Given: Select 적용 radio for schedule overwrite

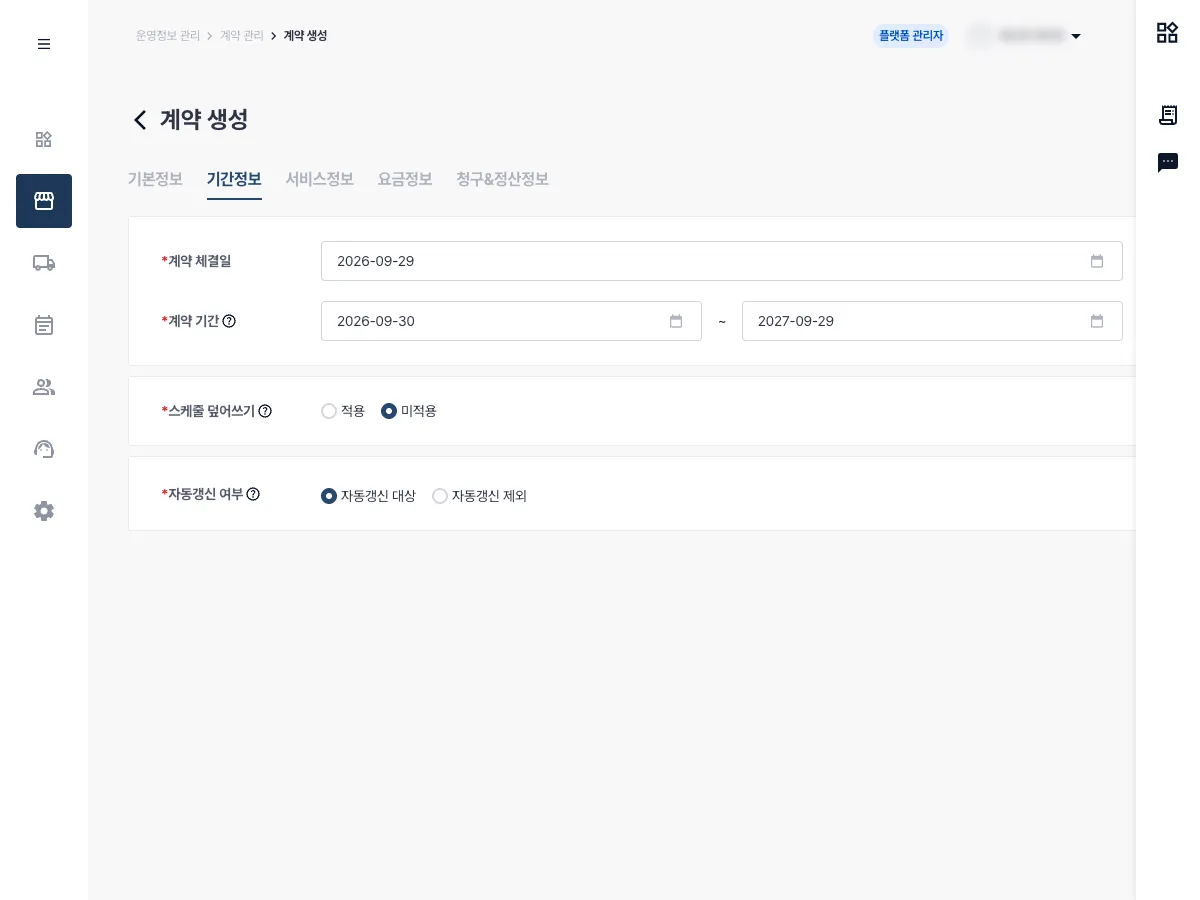Looking at the screenshot, I should (x=329, y=411).
